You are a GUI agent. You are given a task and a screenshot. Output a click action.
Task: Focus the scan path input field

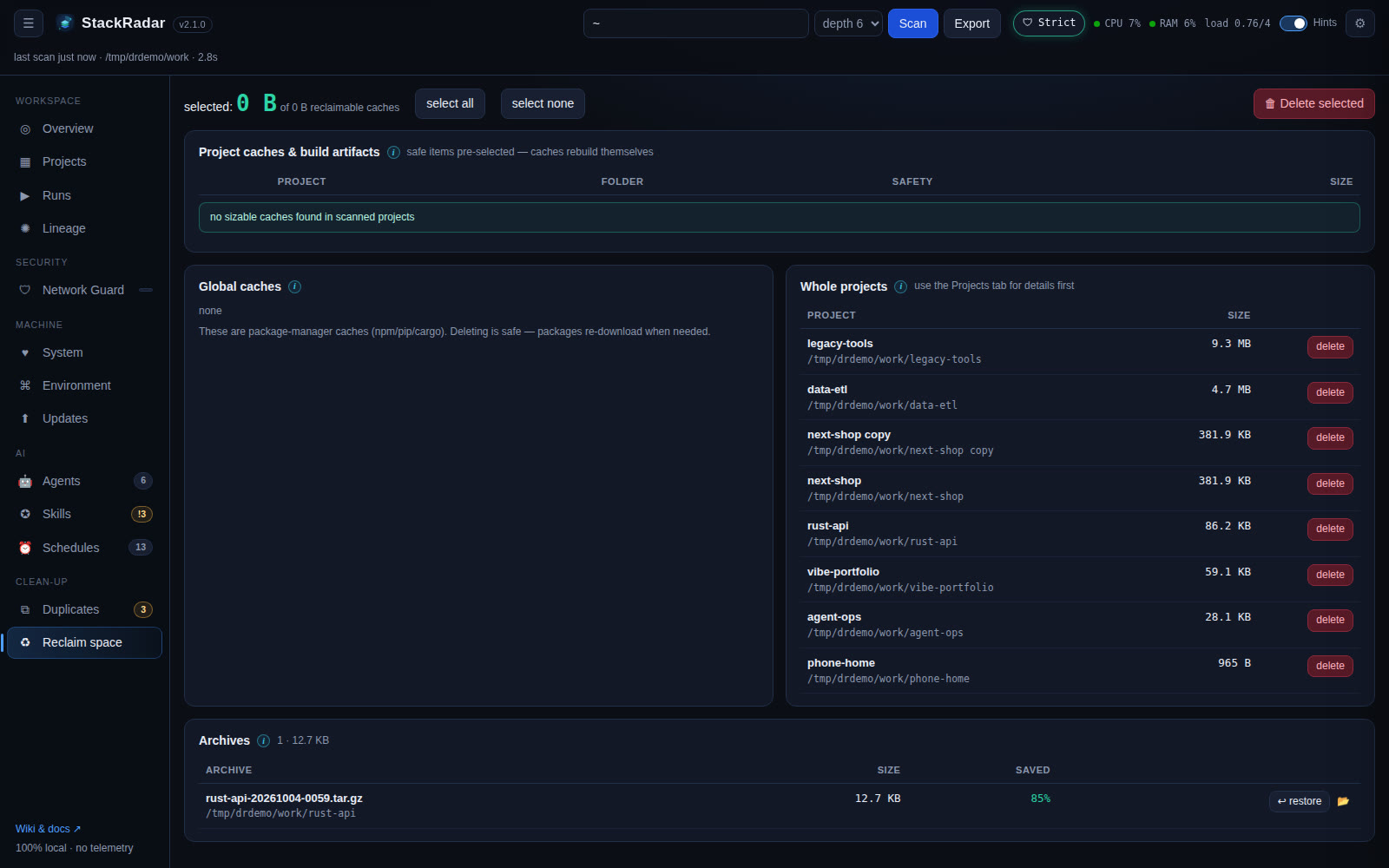tap(695, 23)
